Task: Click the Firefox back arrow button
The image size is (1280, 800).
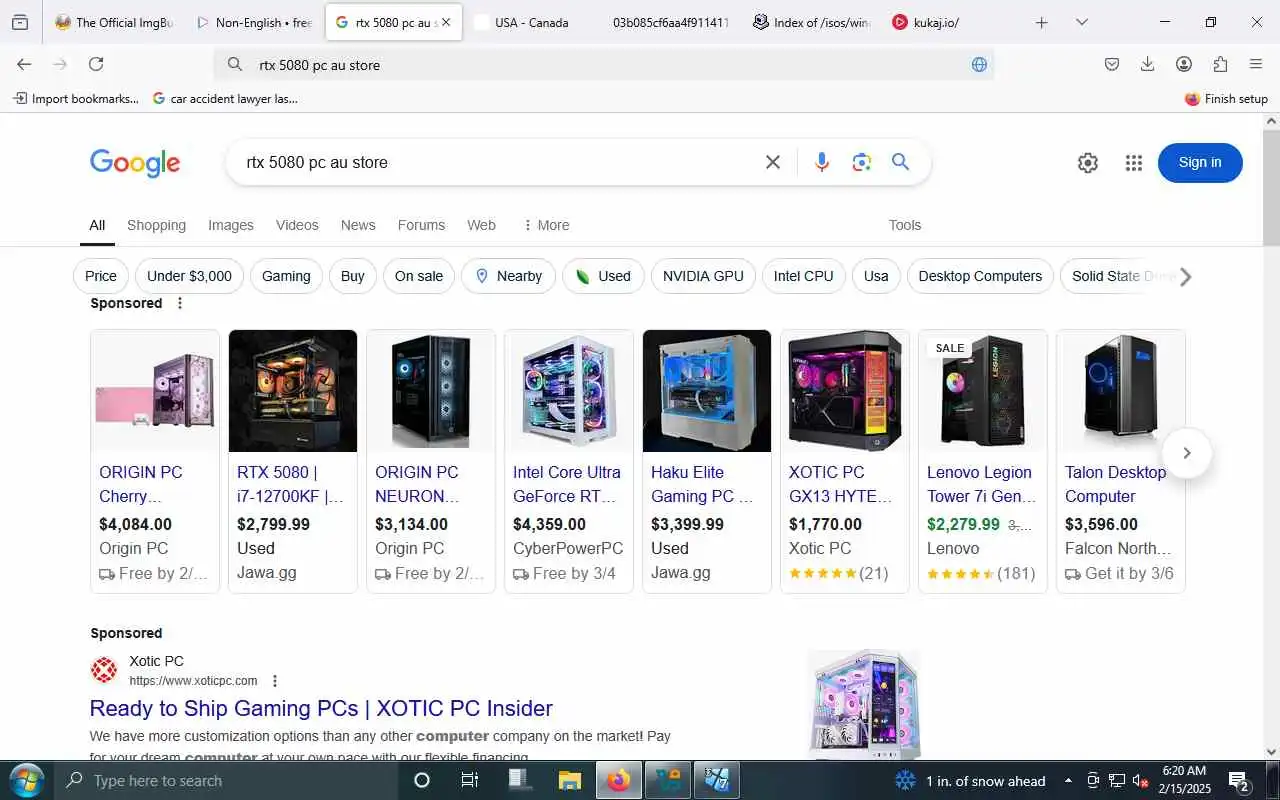Action: [x=24, y=64]
